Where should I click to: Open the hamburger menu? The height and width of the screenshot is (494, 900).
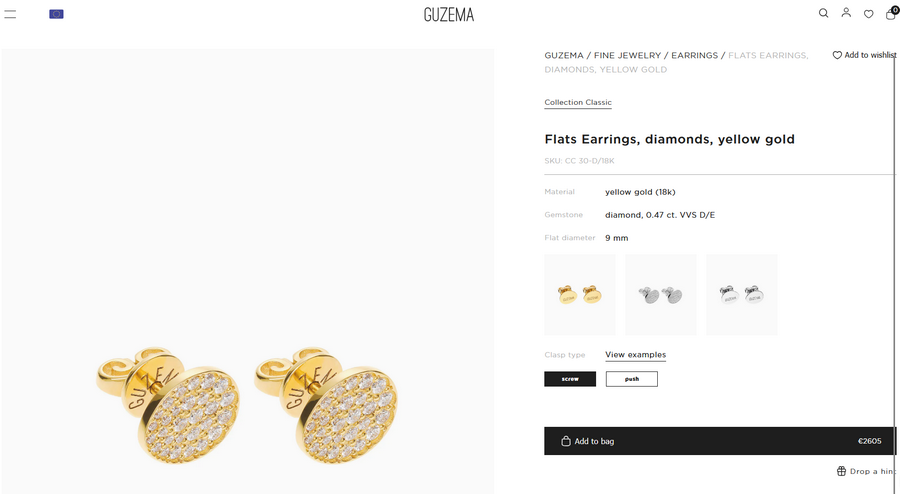pos(10,14)
